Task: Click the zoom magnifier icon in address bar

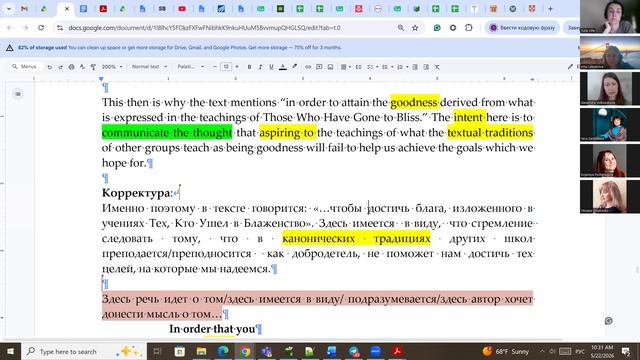Action: click(401, 28)
